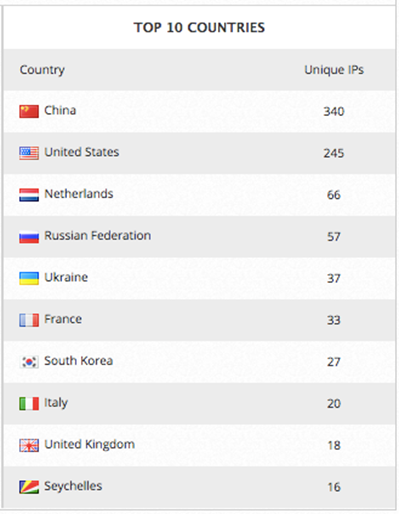Click the China flag icon
The width and height of the screenshot is (399, 514).
(x=29, y=111)
